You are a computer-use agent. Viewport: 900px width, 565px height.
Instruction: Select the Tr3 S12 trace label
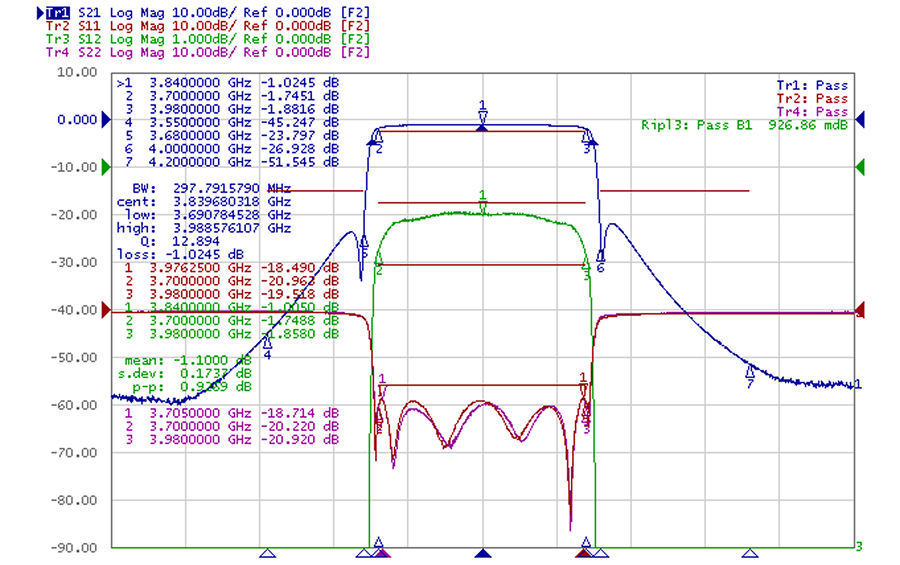click(x=55, y=38)
